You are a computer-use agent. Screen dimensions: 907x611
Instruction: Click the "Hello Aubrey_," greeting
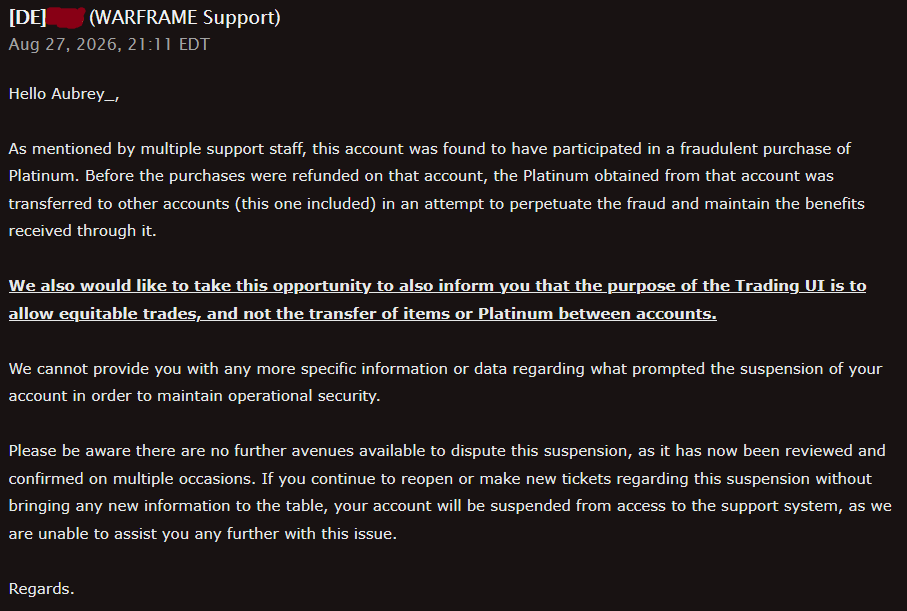pyautogui.click(x=64, y=94)
